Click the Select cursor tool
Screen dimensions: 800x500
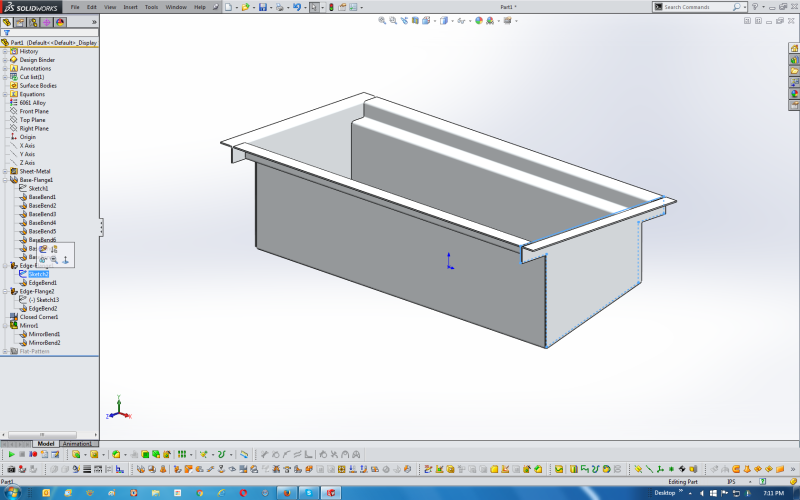point(314,7)
